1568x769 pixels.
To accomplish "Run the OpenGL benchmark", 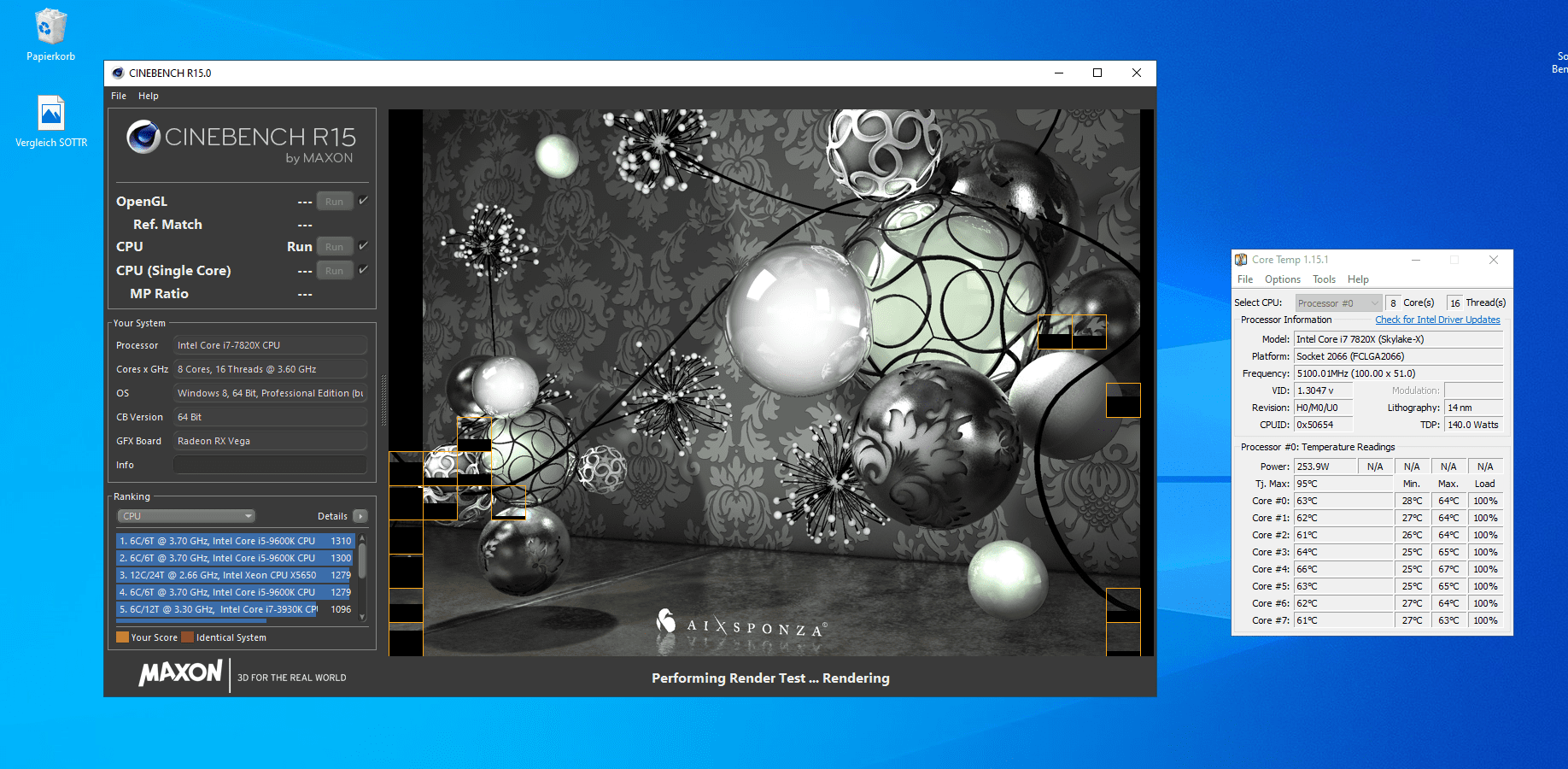I will [x=334, y=202].
